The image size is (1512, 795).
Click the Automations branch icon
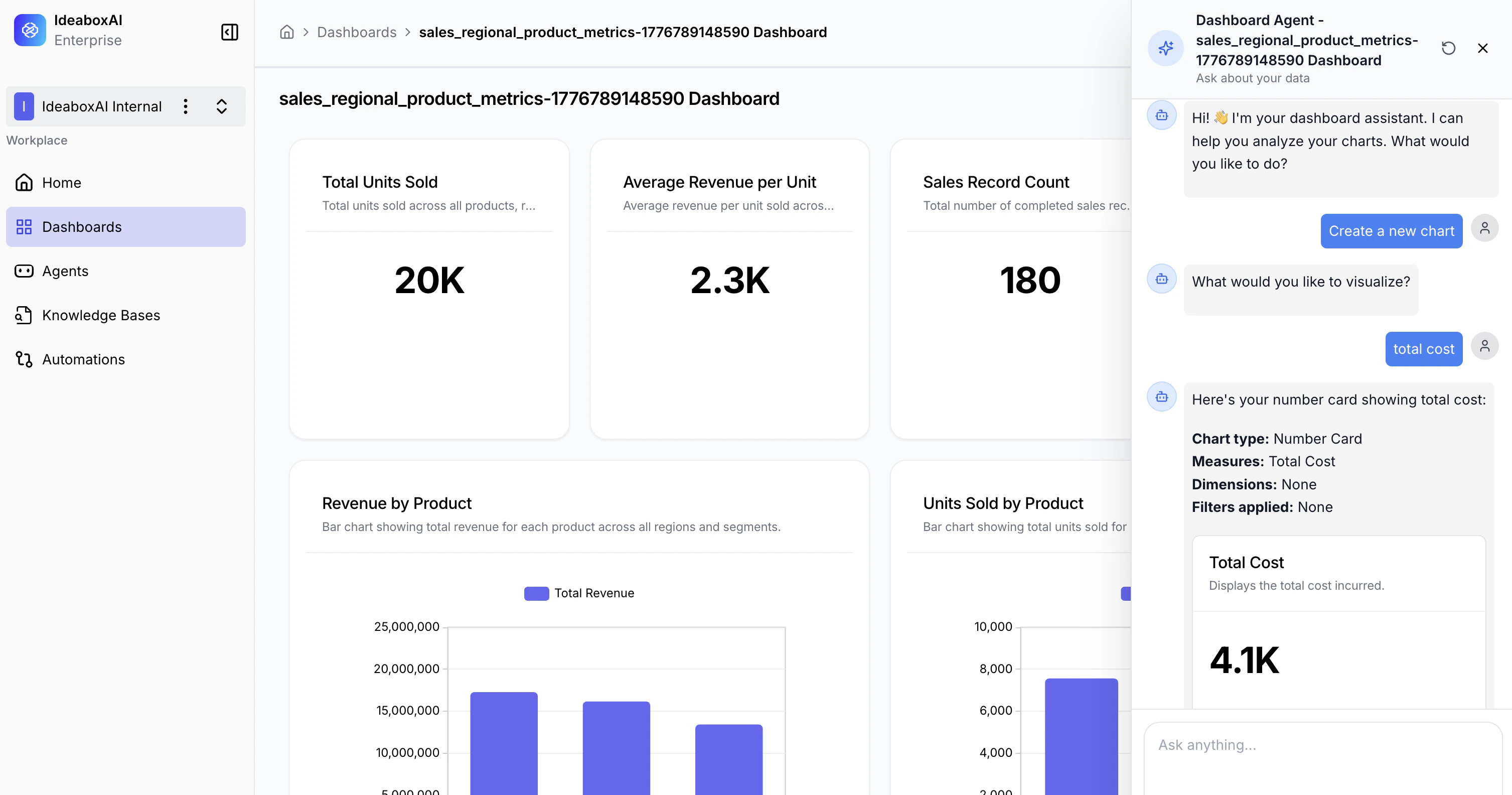coord(24,359)
